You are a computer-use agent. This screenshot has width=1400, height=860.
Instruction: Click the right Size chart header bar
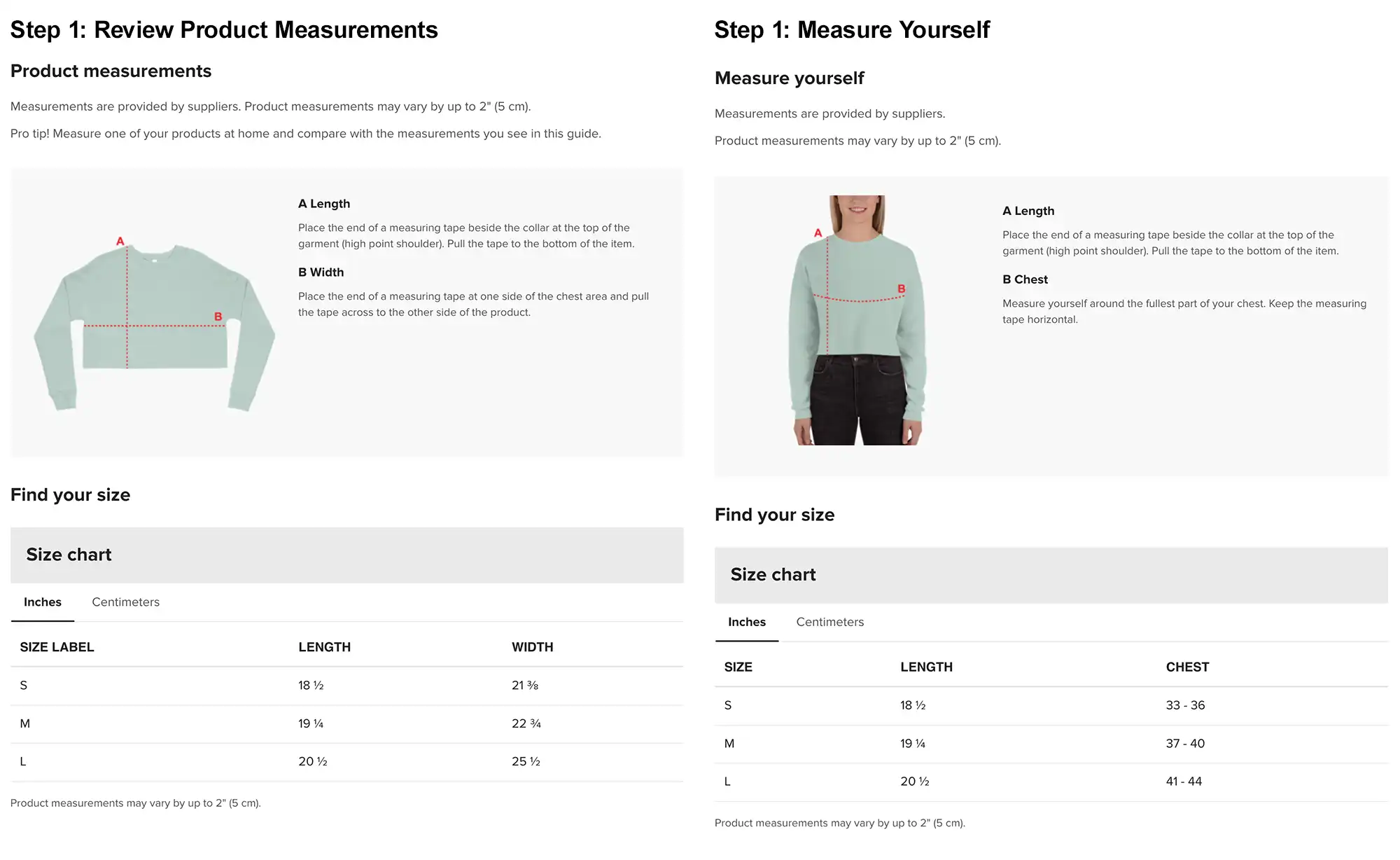(1050, 575)
